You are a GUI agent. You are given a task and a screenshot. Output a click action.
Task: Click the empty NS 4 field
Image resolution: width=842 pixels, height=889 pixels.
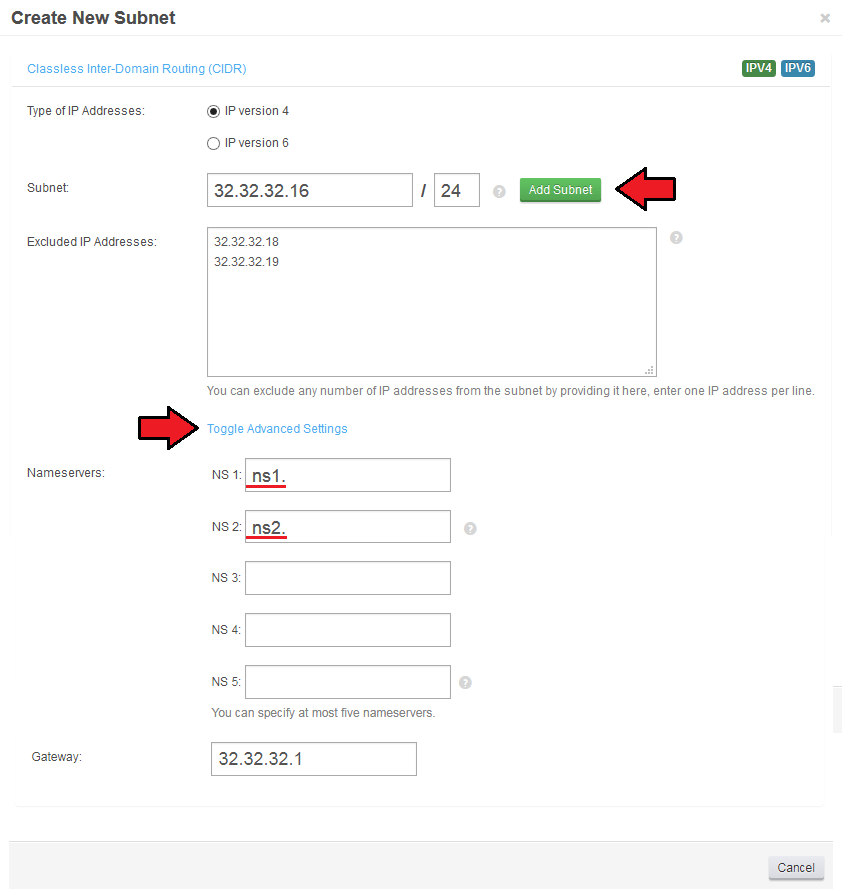(348, 630)
